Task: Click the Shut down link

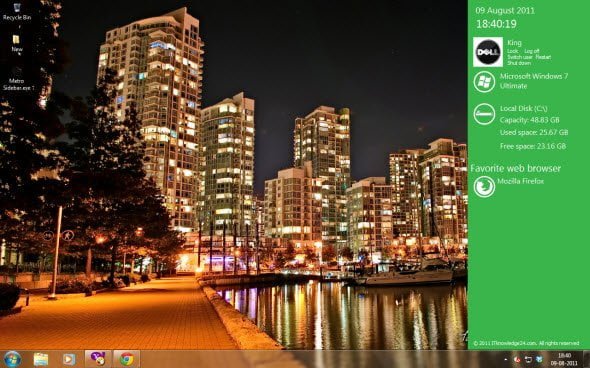Action: (x=519, y=63)
